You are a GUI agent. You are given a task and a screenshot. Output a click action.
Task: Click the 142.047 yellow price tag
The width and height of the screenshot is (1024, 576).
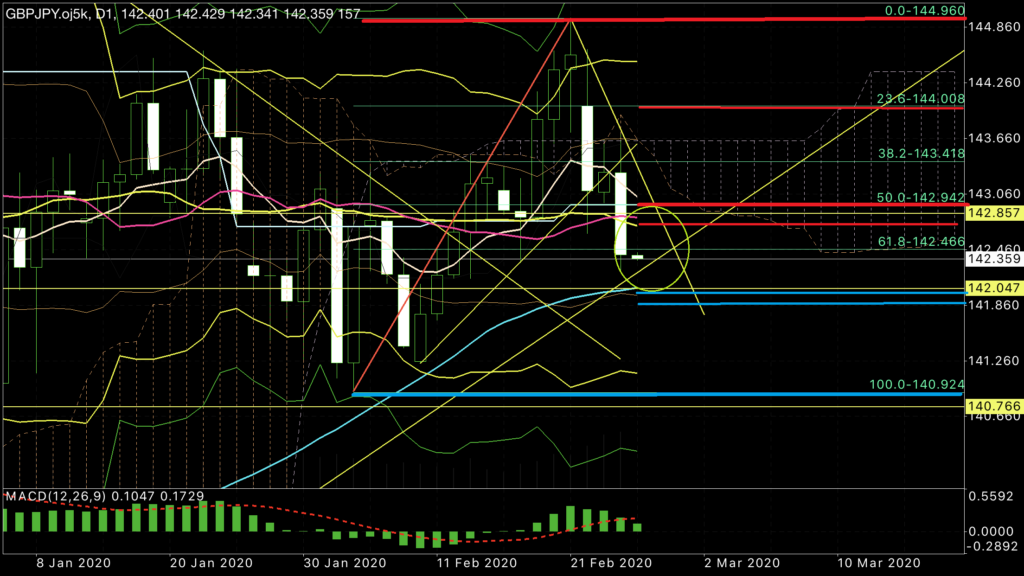[x=993, y=288]
